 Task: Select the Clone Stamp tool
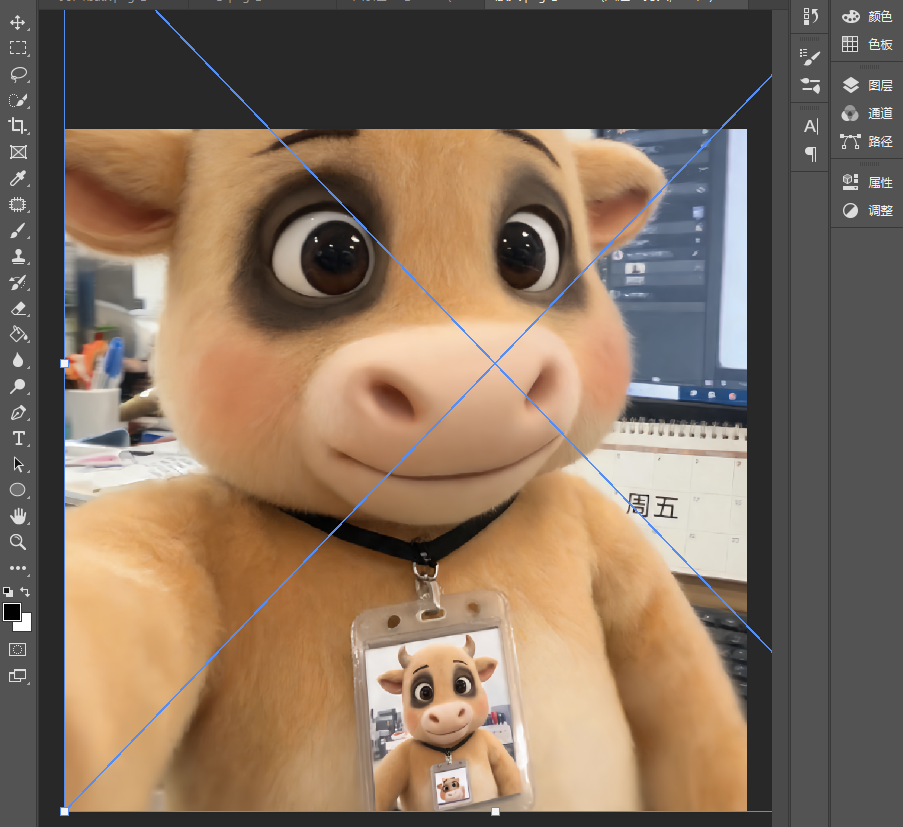(x=18, y=257)
